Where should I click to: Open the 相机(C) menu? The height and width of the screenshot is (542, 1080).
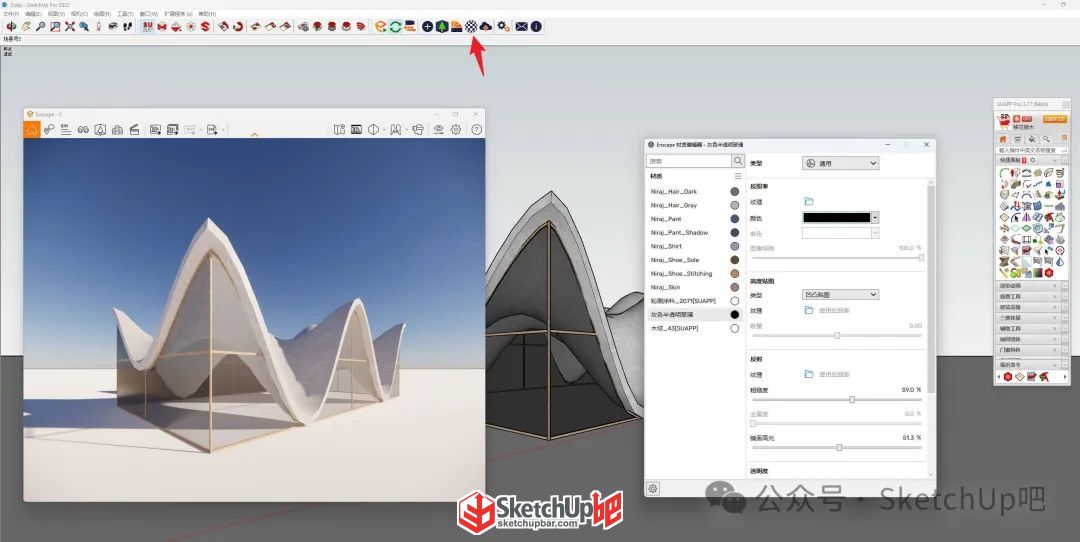tap(79, 14)
